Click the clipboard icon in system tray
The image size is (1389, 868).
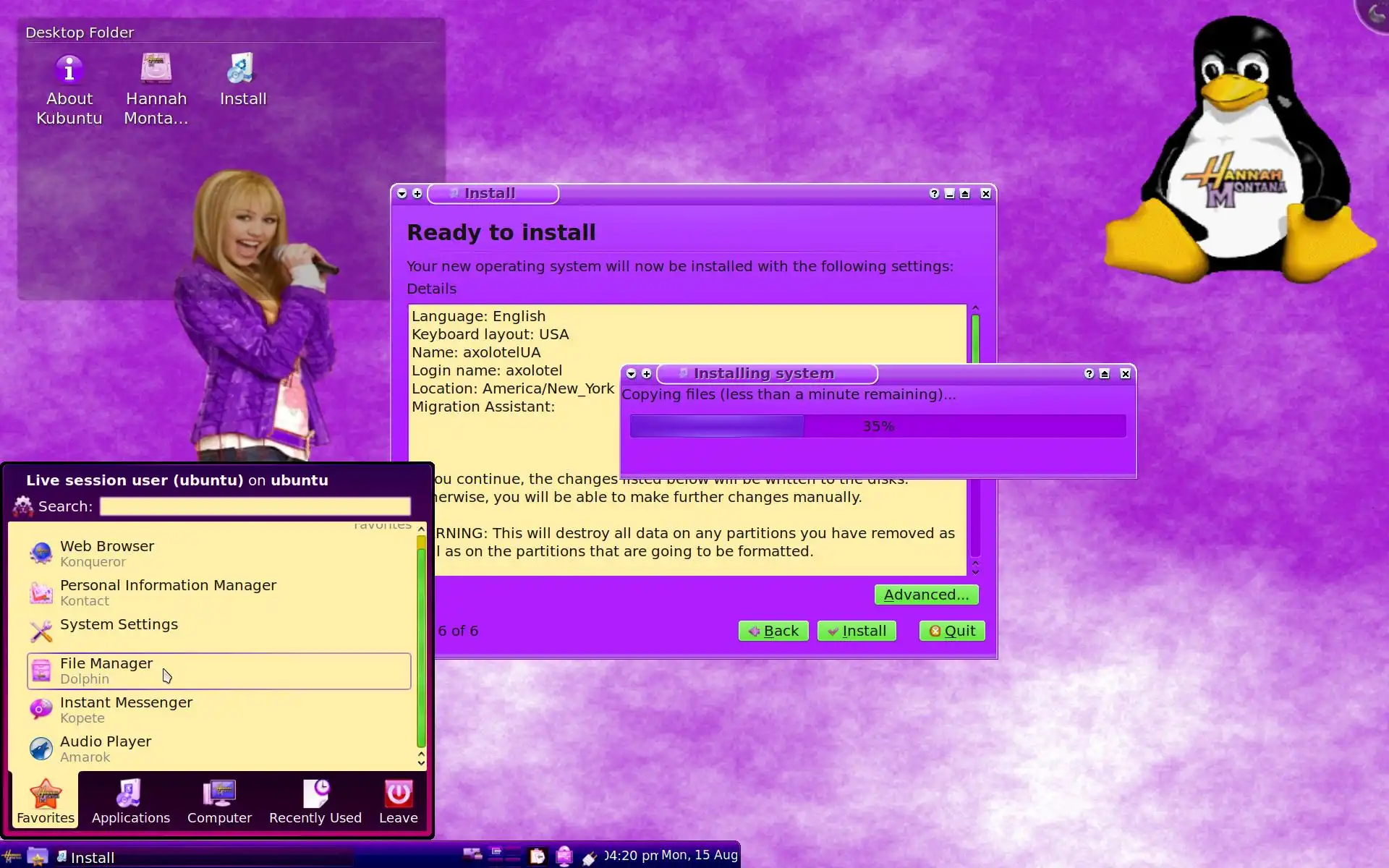point(537,856)
